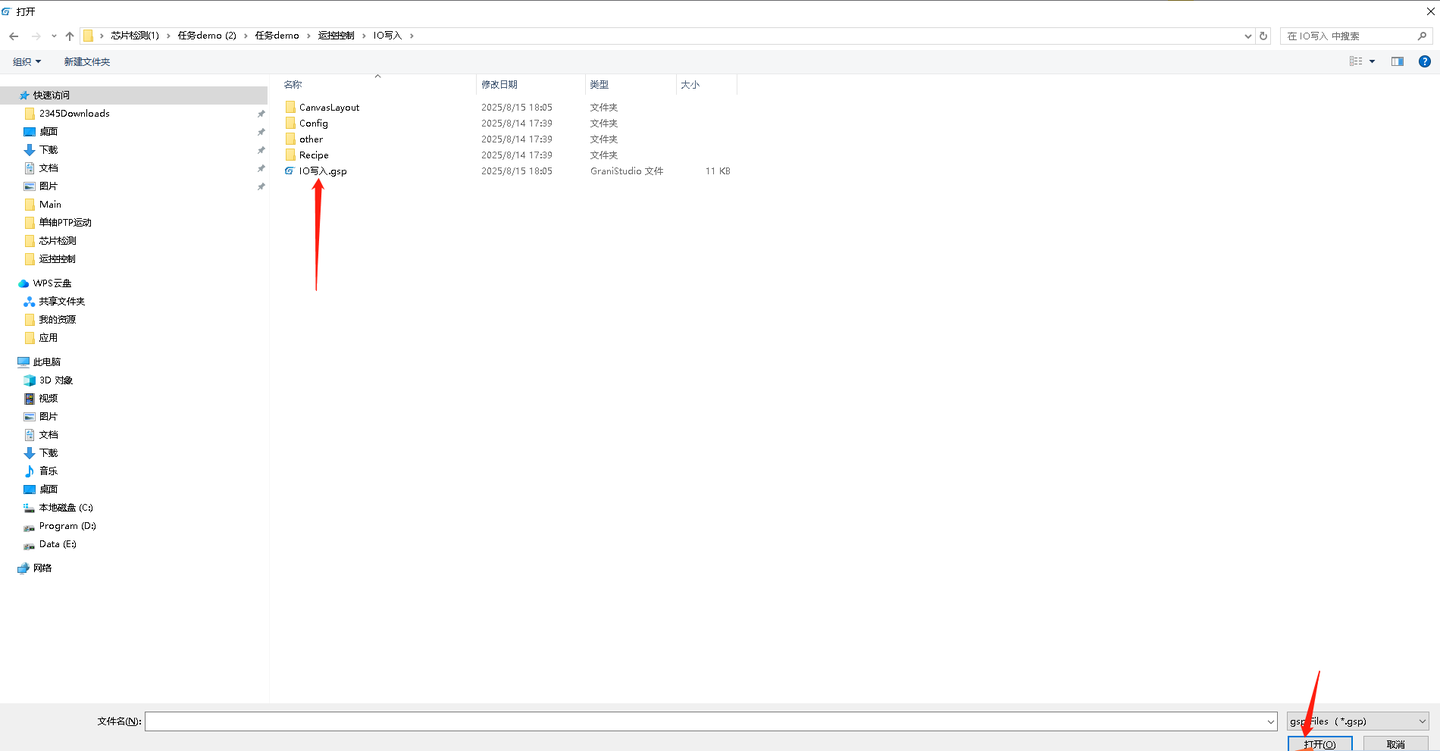
Task: Open more view options arrow
Action: tap(1372, 62)
